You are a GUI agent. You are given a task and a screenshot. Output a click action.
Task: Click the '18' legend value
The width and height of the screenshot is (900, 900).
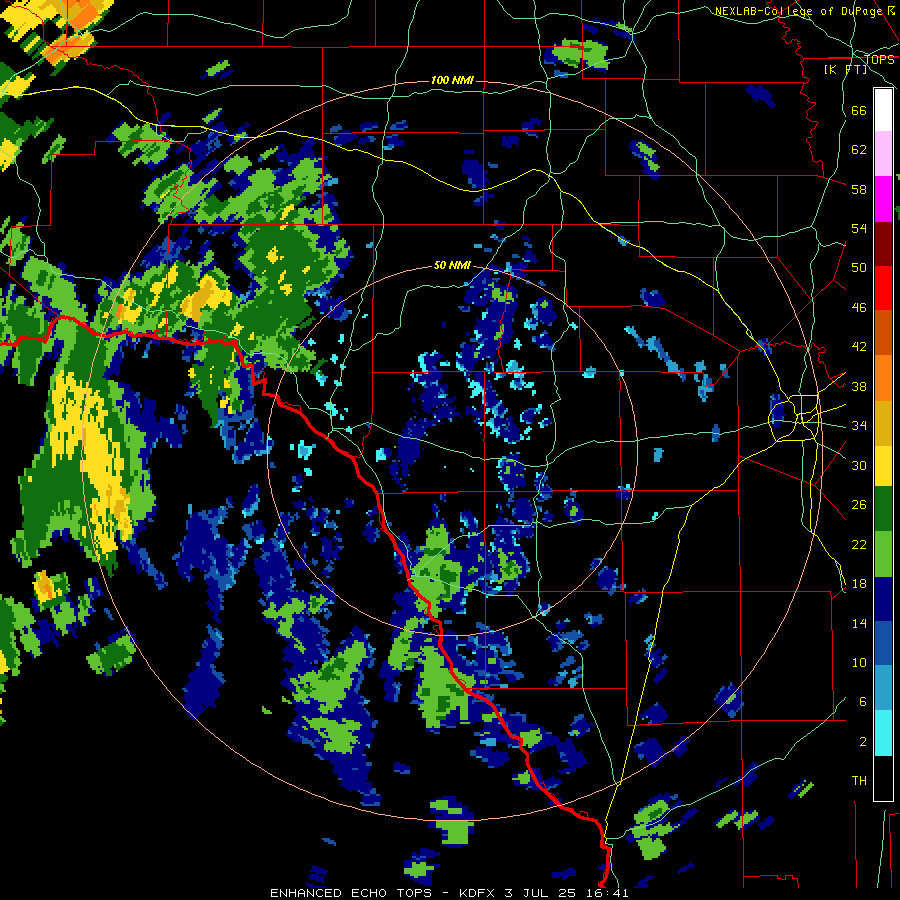pos(859,584)
